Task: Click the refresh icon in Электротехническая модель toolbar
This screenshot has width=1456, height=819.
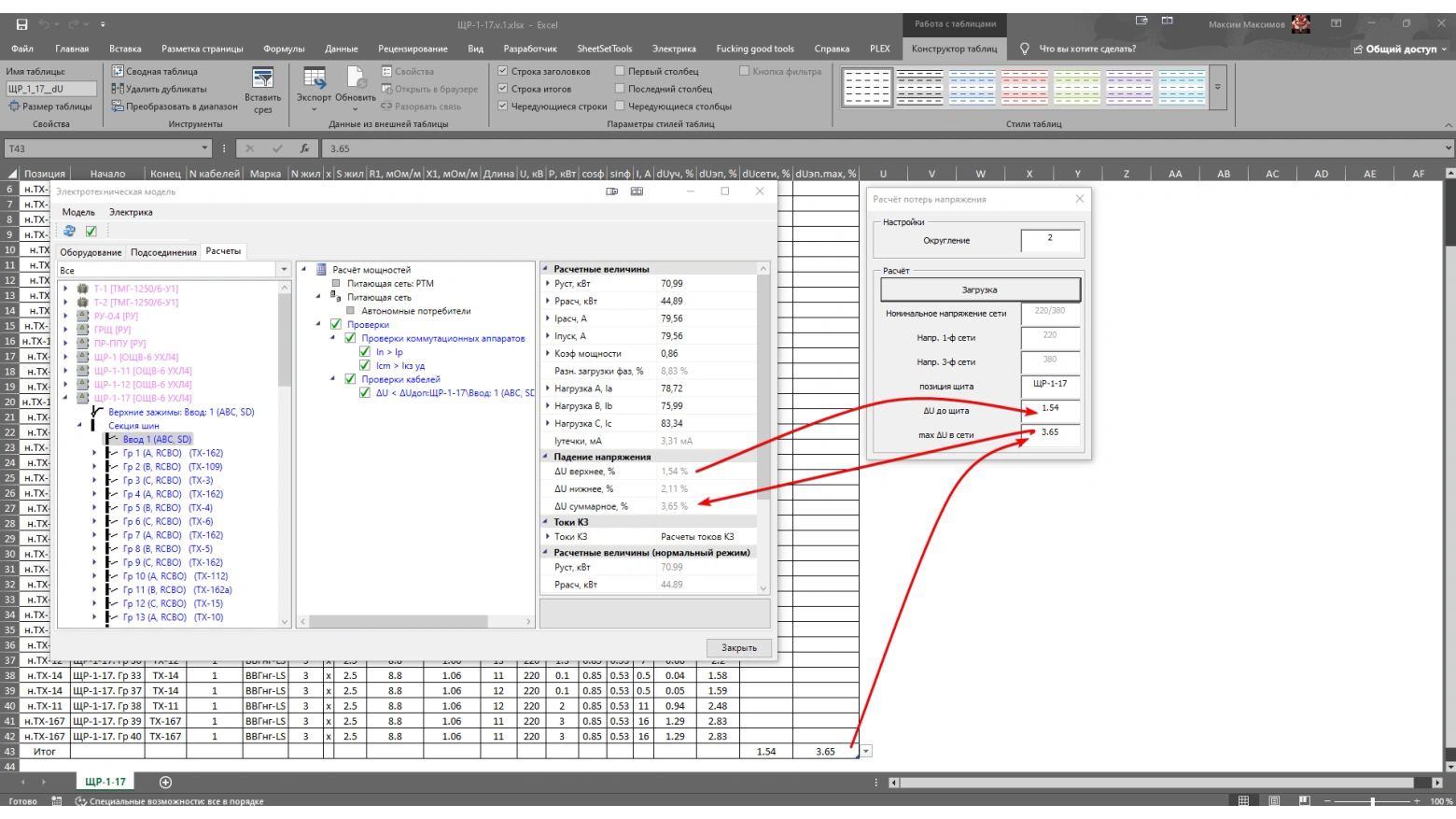Action: [x=69, y=231]
